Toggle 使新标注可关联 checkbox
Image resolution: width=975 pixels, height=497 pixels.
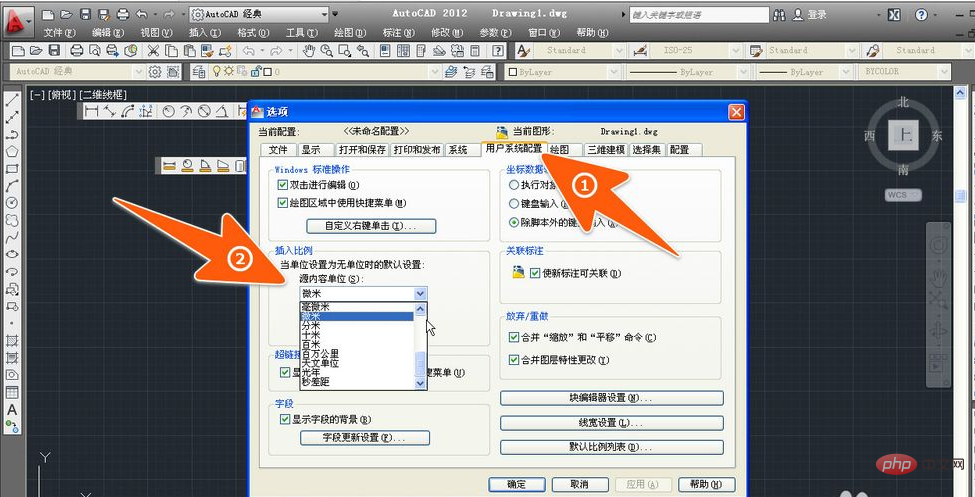coord(535,272)
